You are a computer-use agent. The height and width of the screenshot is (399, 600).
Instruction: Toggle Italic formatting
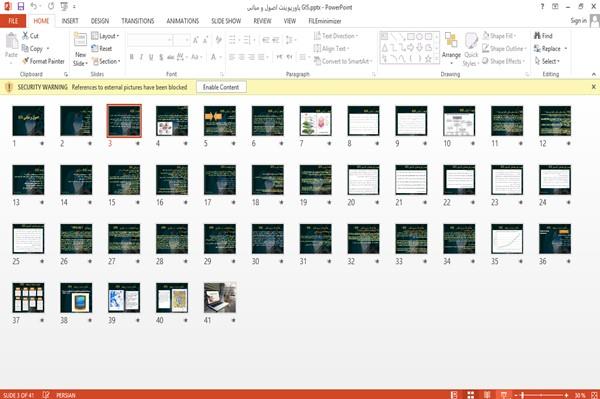tap(141, 57)
